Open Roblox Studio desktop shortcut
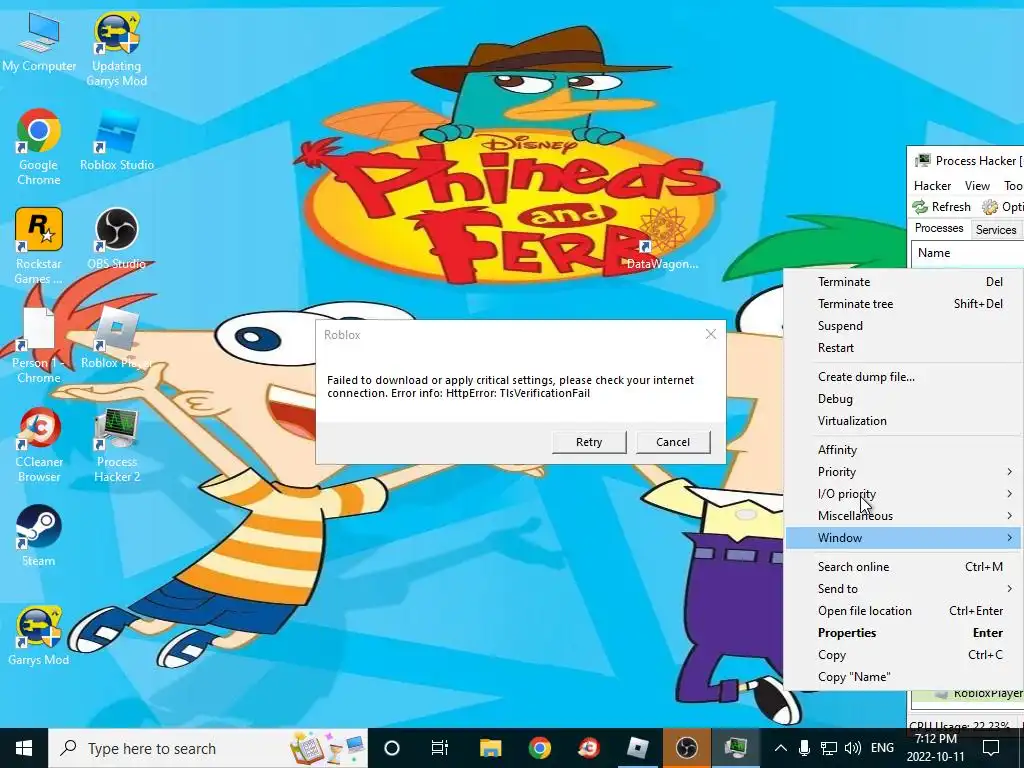The height and width of the screenshot is (768, 1024). tap(117, 141)
